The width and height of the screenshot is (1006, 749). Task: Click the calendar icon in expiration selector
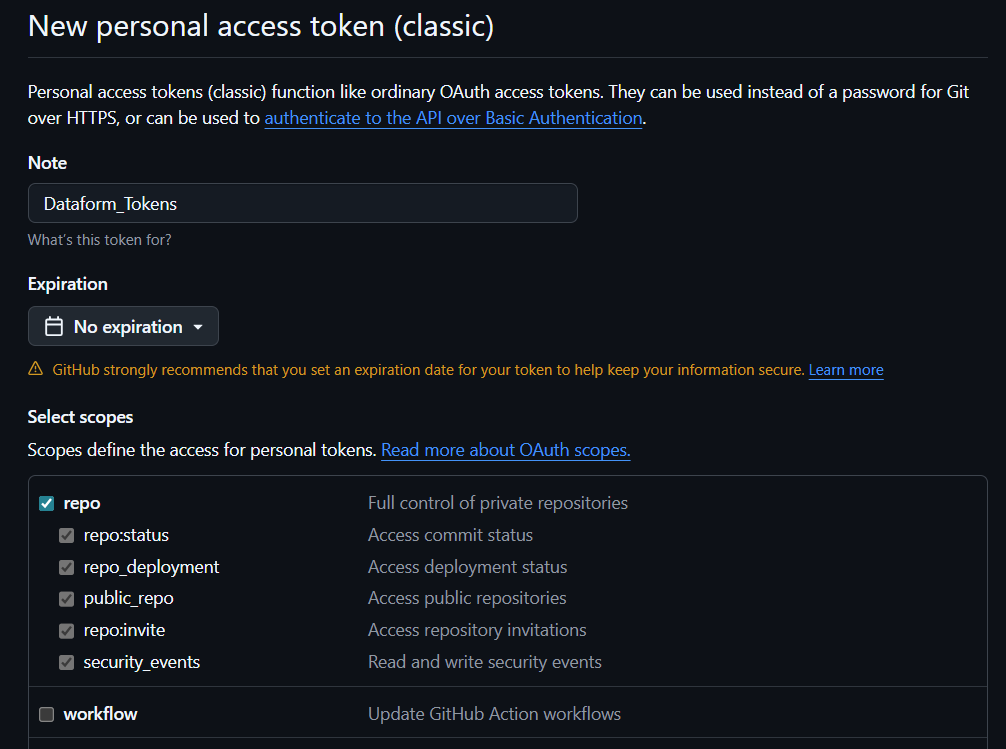point(55,327)
